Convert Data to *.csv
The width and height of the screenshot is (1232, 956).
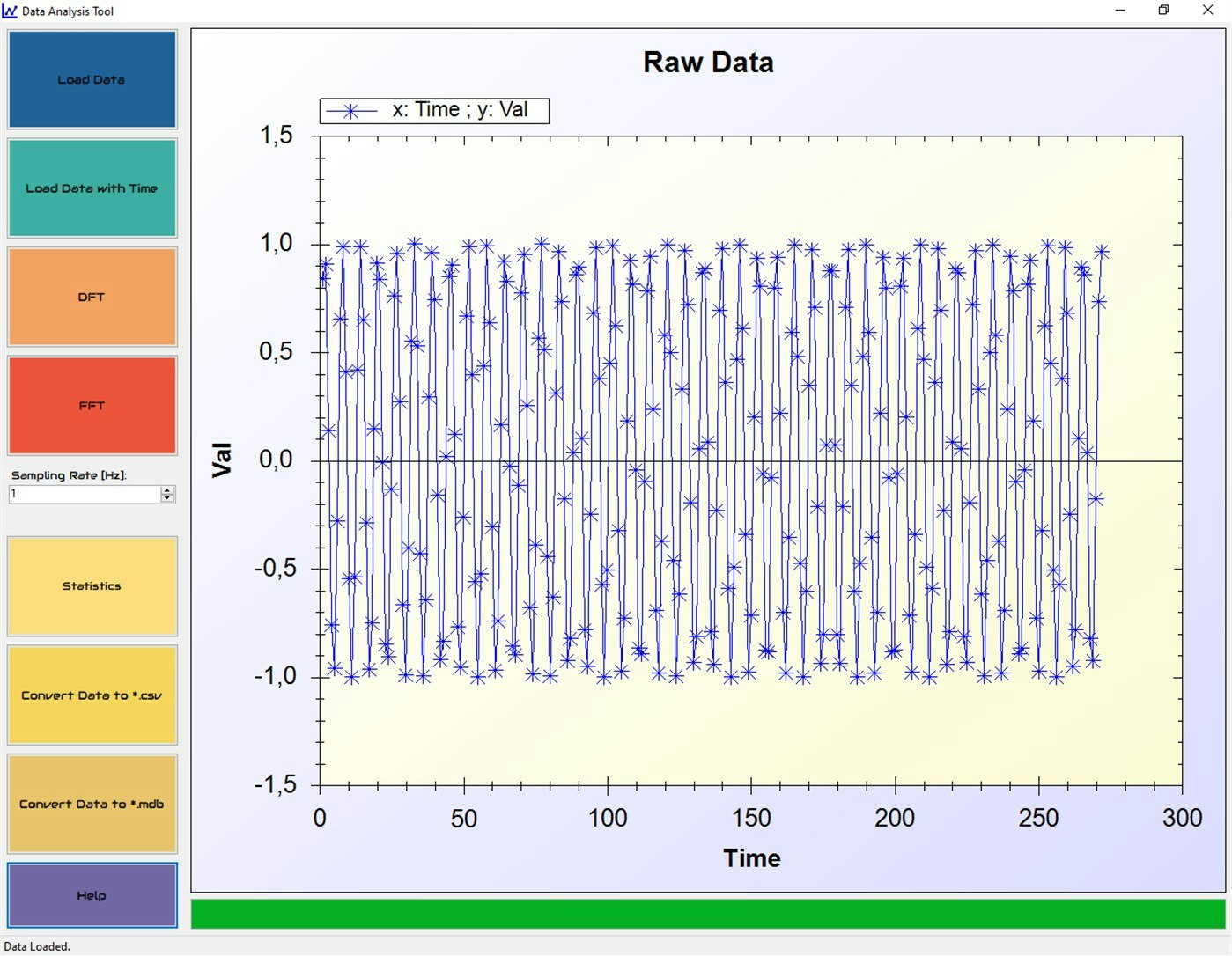click(92, 695)
